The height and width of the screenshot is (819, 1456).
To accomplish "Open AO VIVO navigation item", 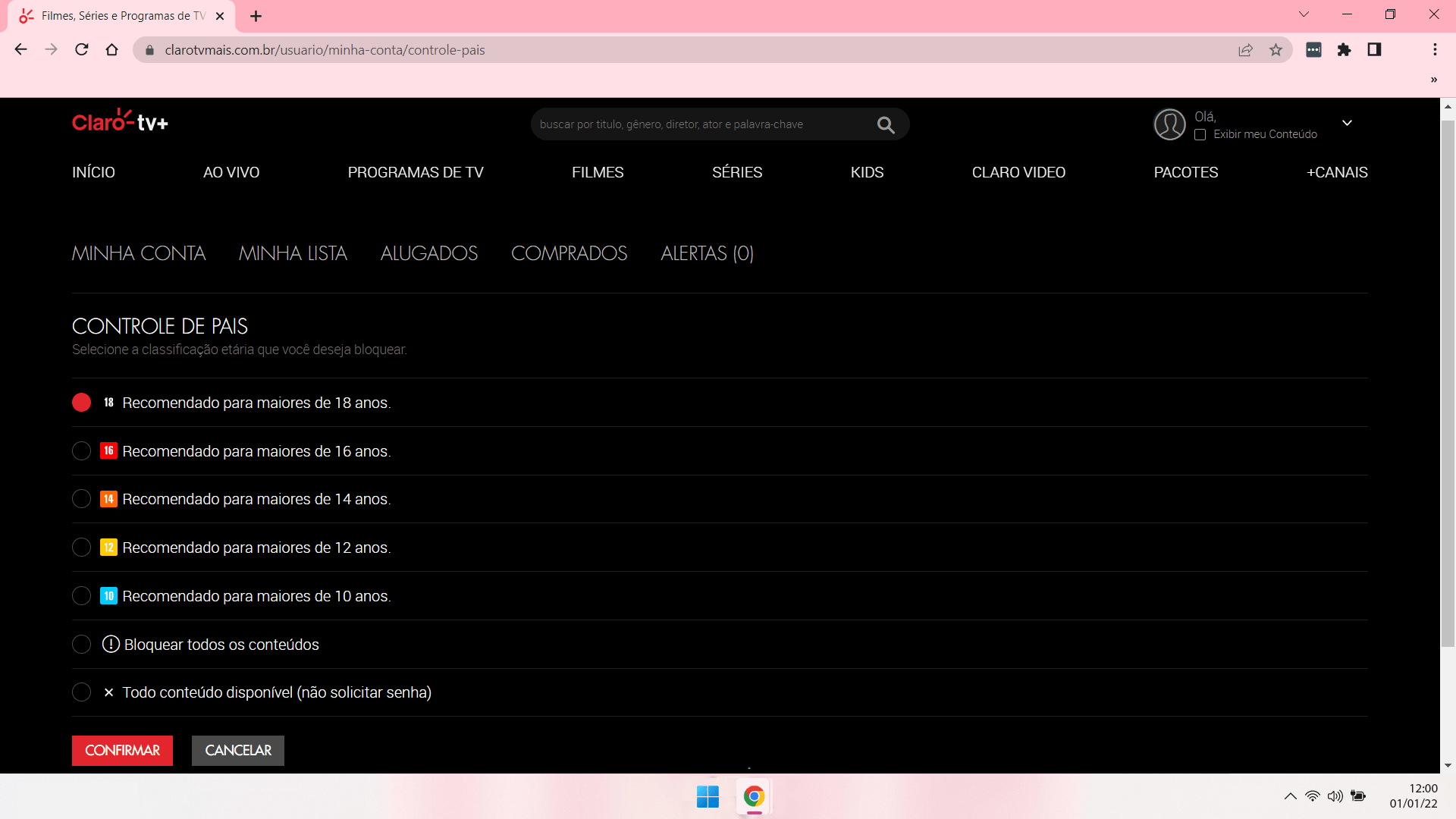I will point(231,172).
